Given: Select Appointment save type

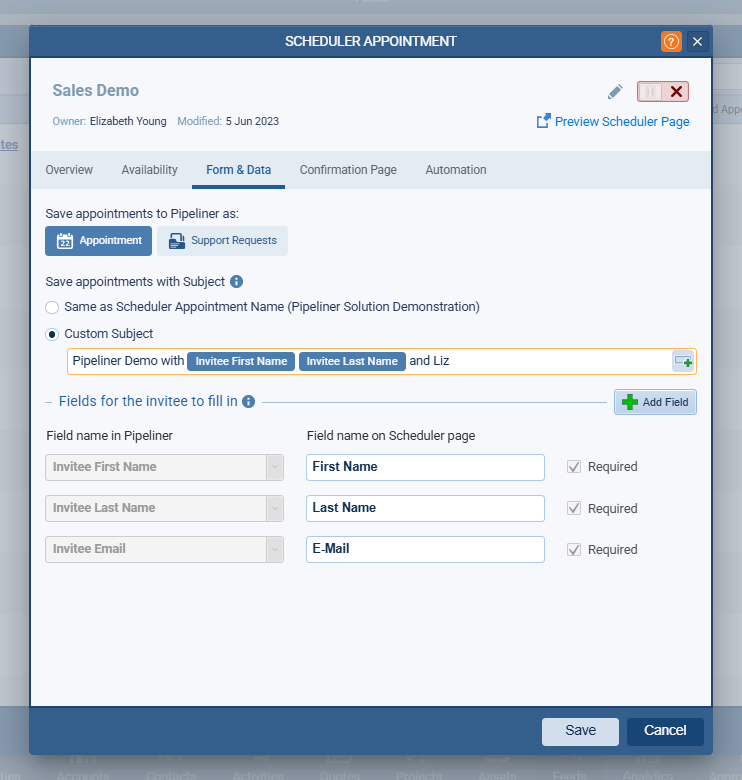Looking at the screenshot, I should coord(99,241).
